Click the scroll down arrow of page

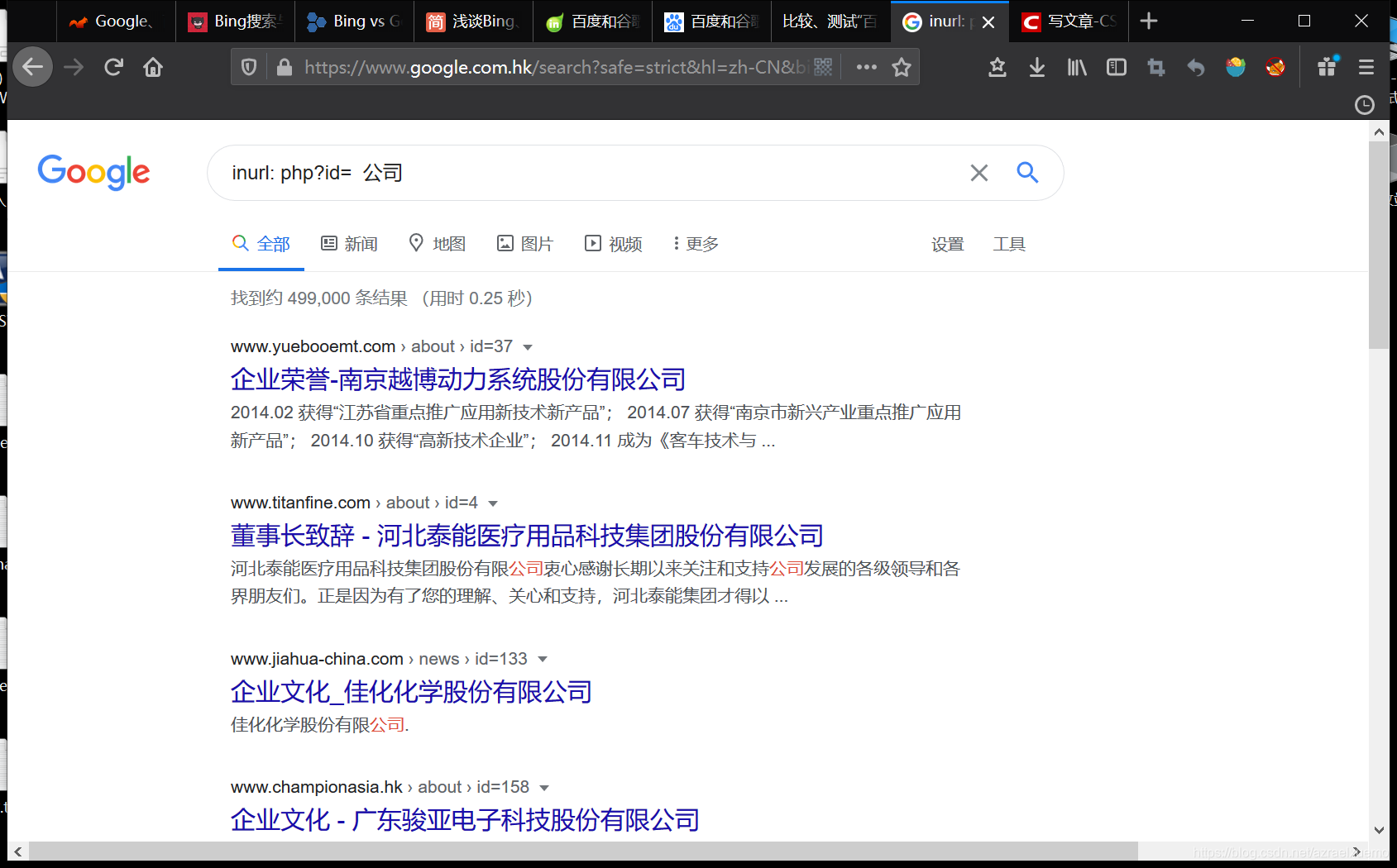1379,831
